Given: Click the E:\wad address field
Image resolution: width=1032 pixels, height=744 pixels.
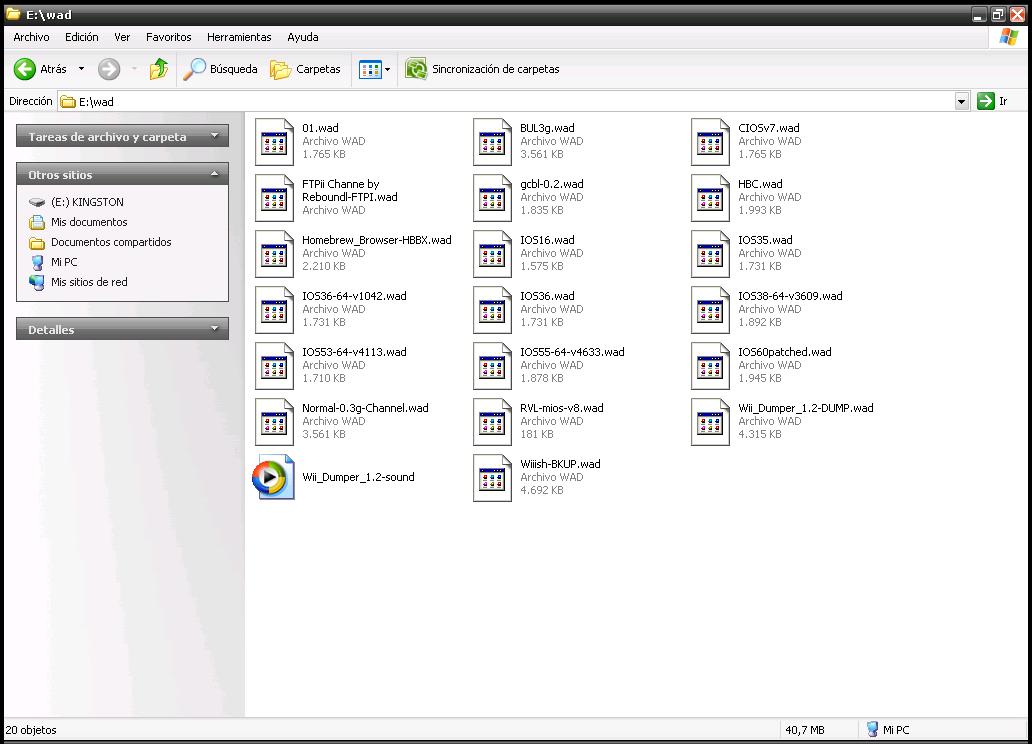Looking at the screenshot, I should pos(500,101).
